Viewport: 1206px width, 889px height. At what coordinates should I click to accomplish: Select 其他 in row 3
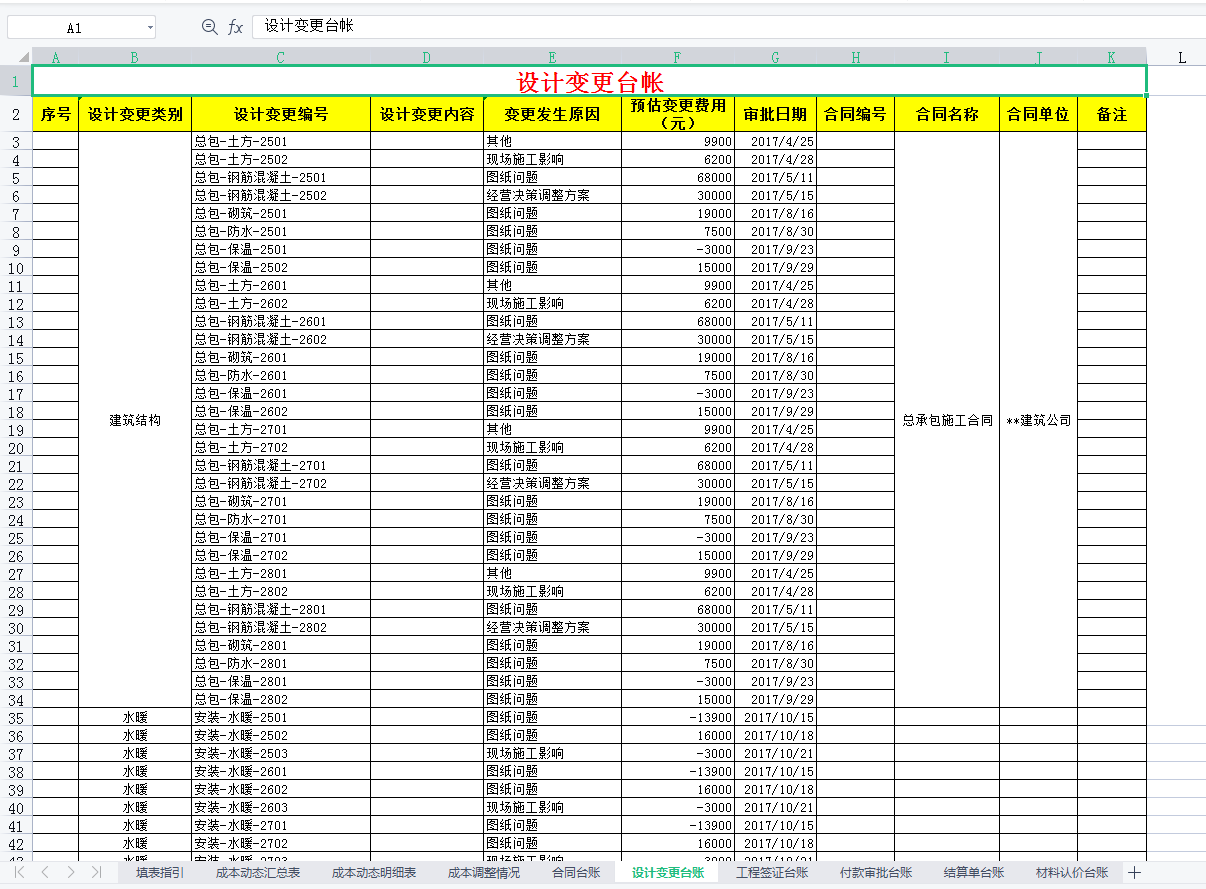click(x=552, y=142)
